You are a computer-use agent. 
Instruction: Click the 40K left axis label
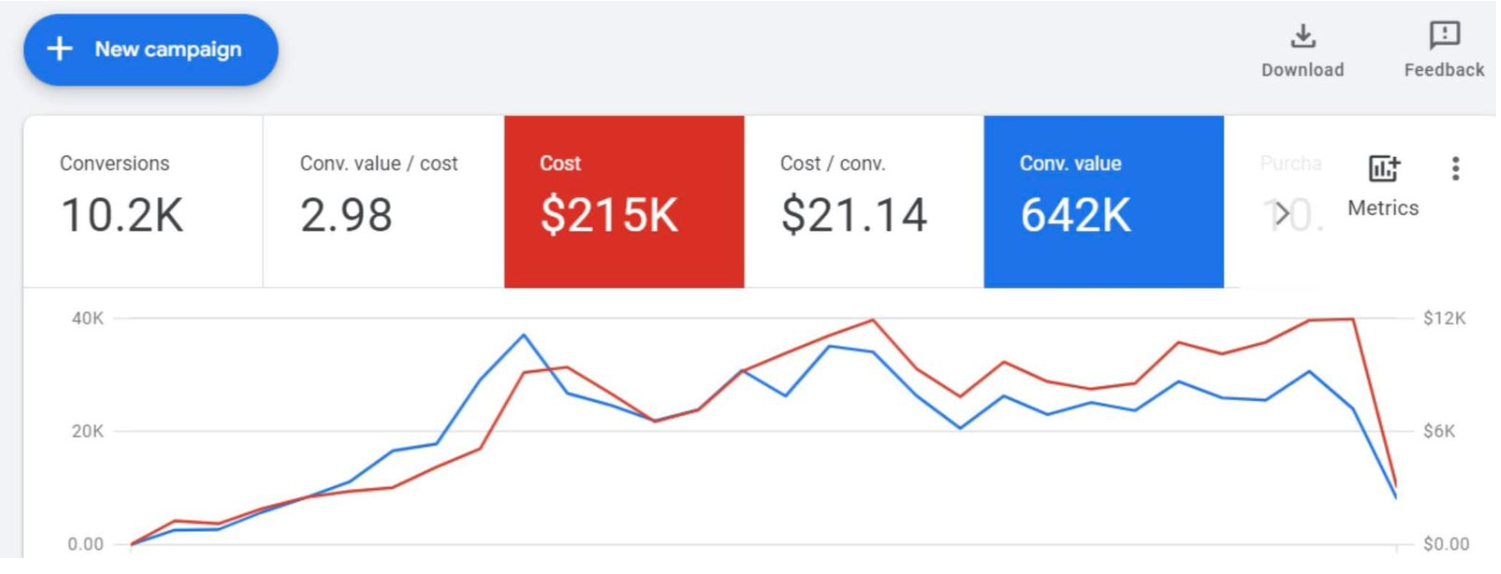tap(86, 318)
